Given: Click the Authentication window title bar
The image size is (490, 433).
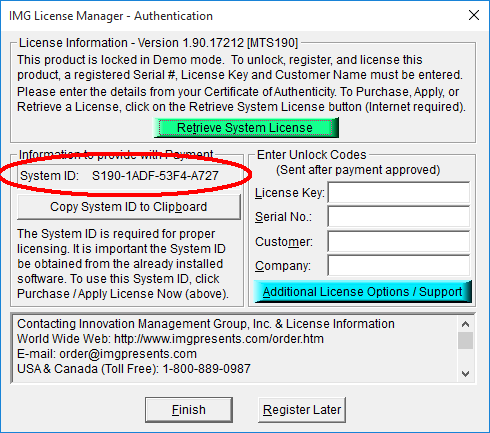Looking at the screenshot, I should click(233, 16).
